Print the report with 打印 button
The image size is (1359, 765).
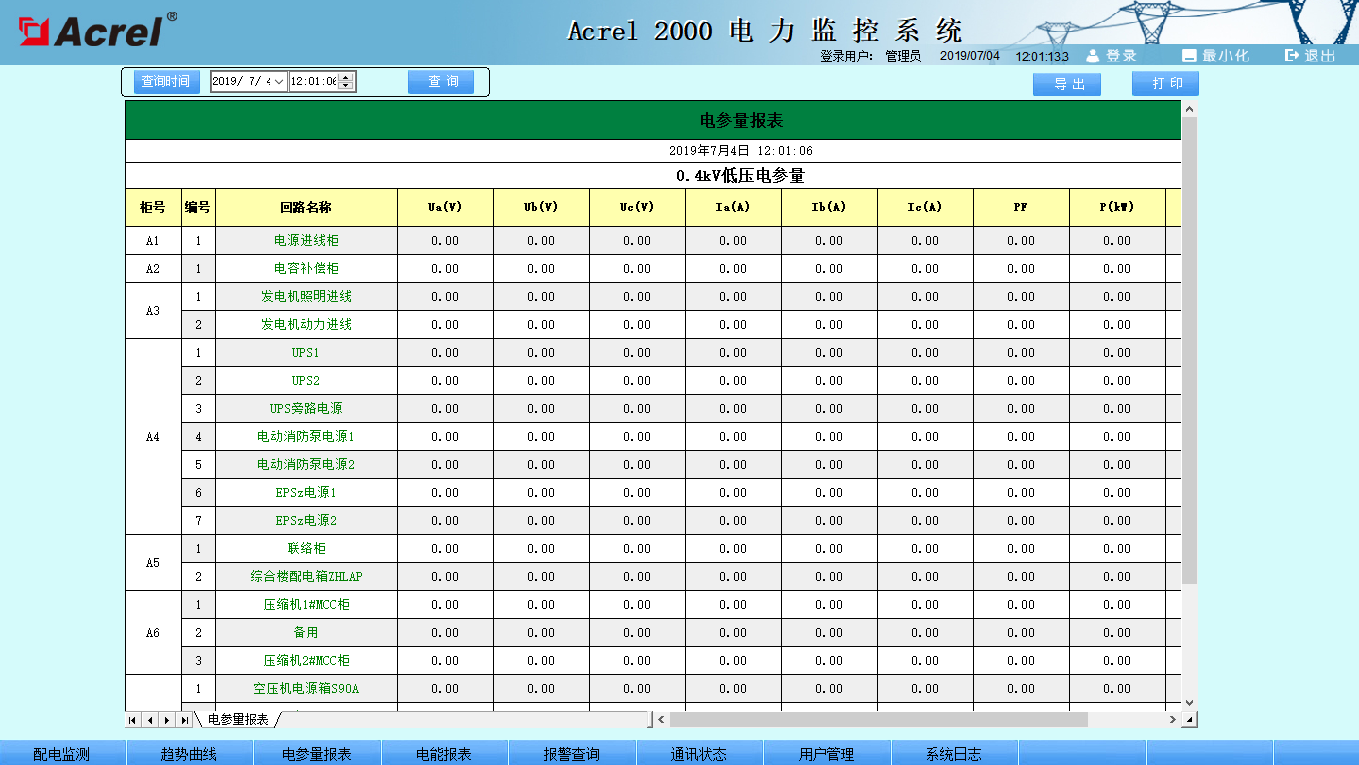(1164, 84)
